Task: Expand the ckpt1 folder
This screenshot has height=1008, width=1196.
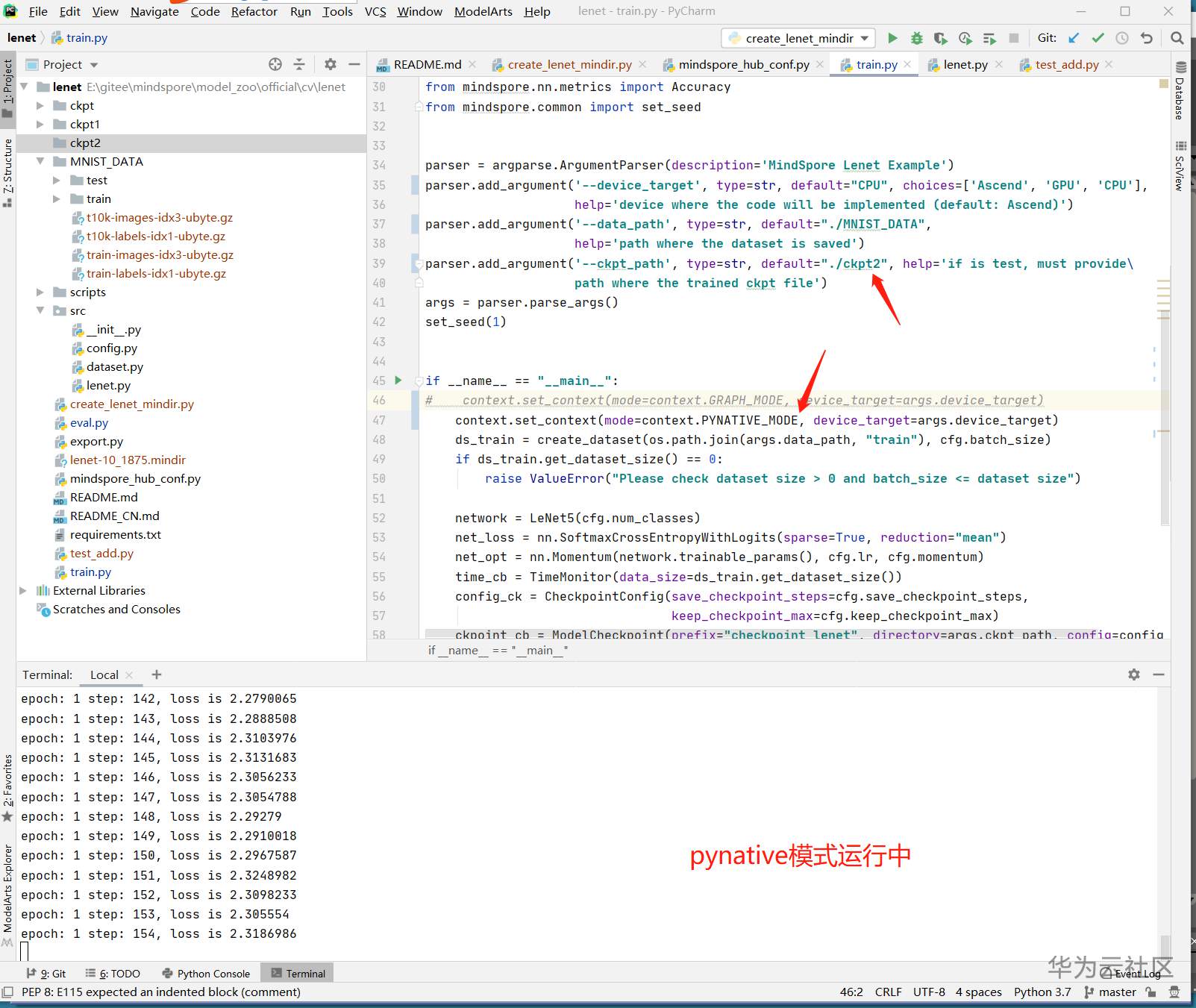Action: (40, 124)
